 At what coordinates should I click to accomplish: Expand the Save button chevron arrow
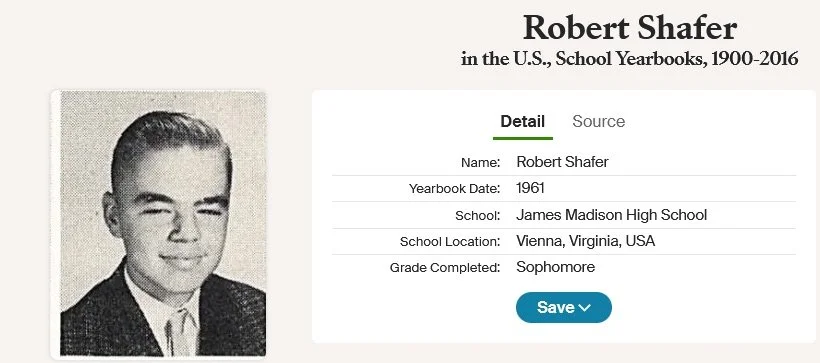coord(585,308)
